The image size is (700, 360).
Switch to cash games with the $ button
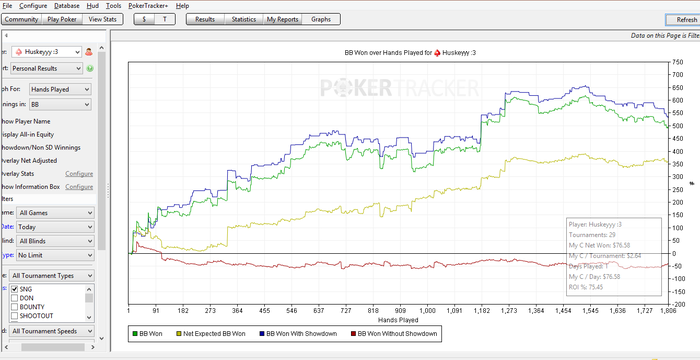pos(144,19)
